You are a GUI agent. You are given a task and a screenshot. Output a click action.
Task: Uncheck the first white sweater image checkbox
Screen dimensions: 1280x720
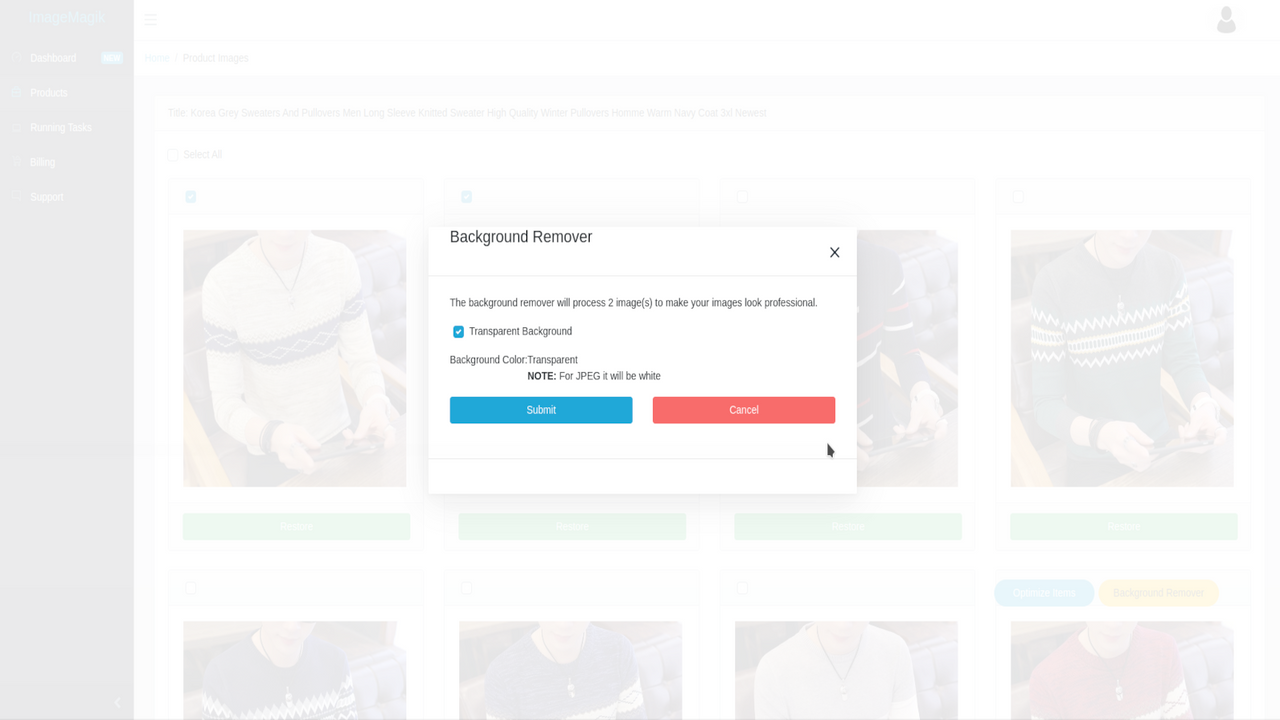191,197
